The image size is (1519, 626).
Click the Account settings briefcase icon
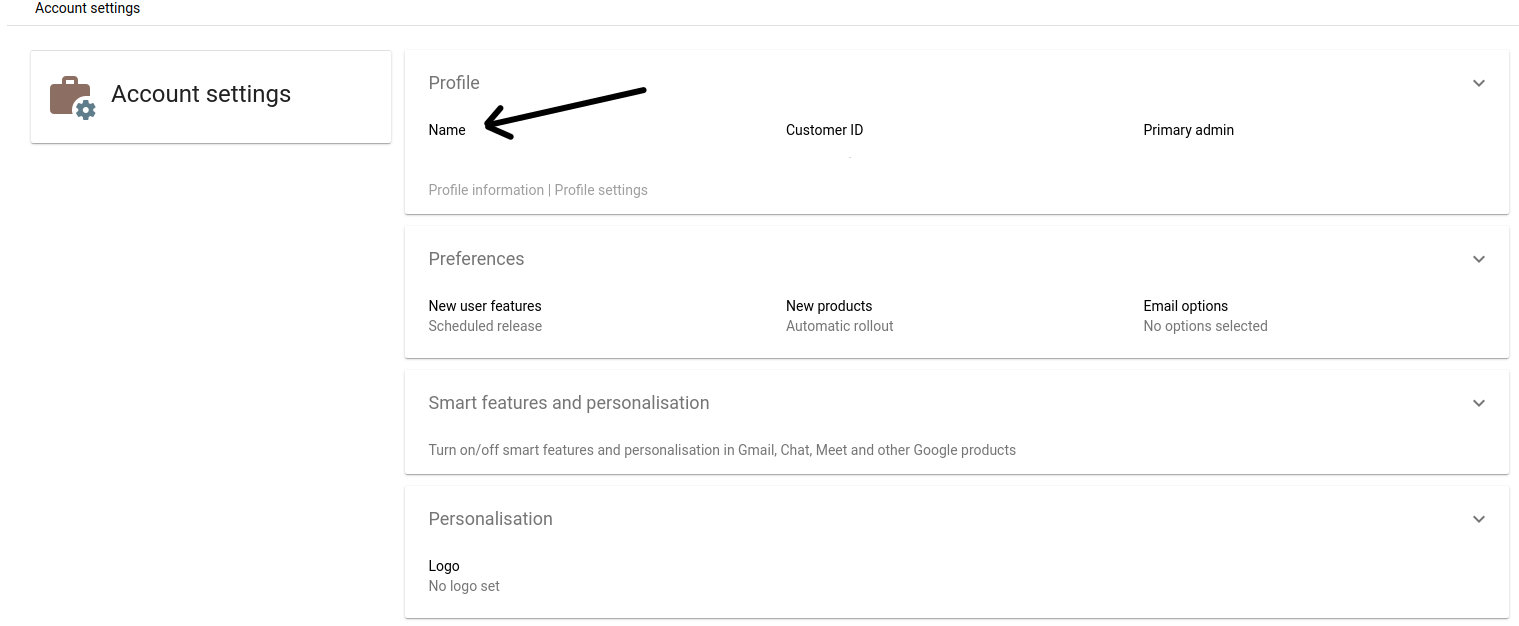68,93
